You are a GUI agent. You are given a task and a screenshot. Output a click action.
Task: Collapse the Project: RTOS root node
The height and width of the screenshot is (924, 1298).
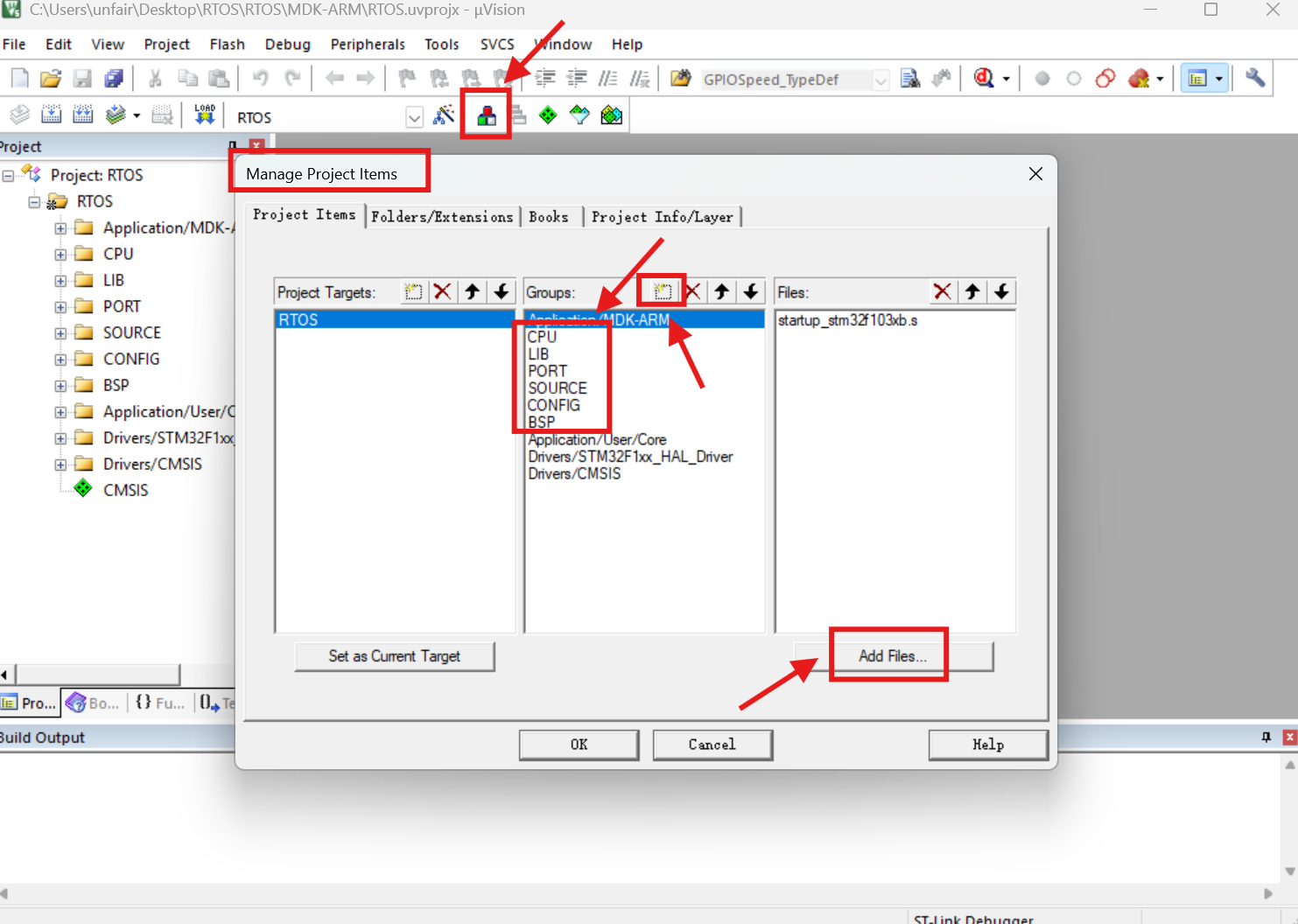[8, 176]
